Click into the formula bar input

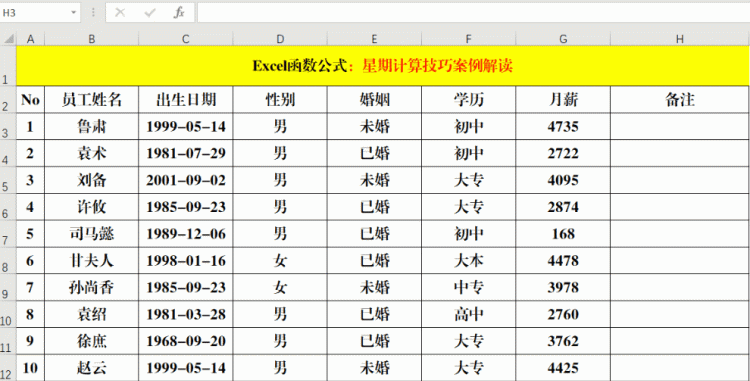point(474,13)
